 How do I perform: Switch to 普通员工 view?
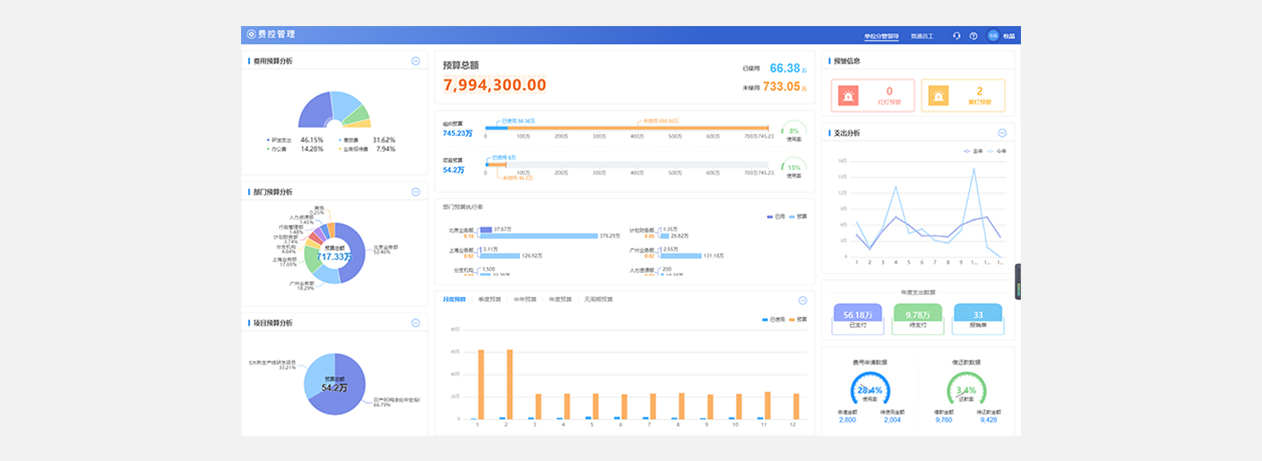[x=922, y=36]
